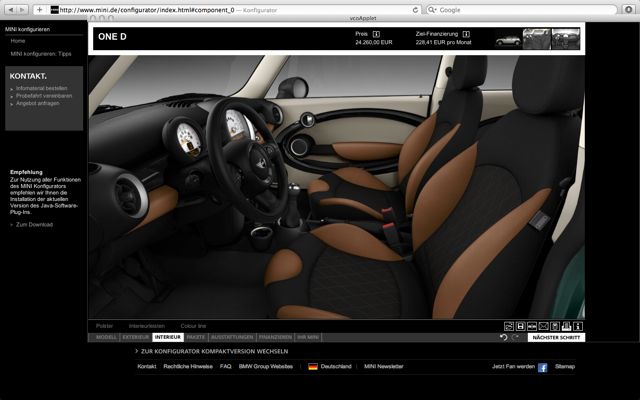Click the Zum Download link
Image resolution: width=640 pixels, height=400 pixels.
tap(34, 225)
